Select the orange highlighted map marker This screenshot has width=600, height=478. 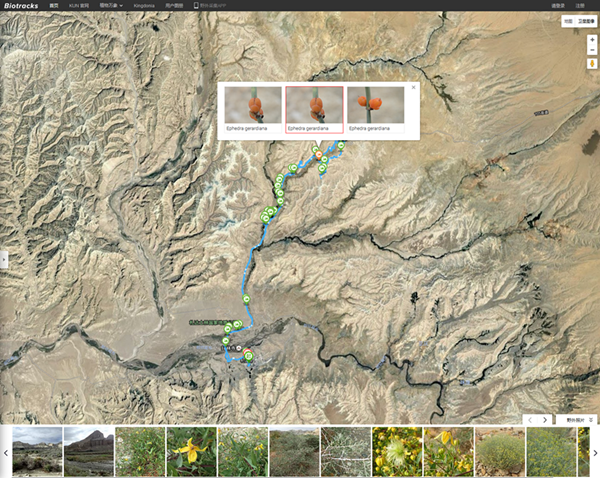[x=318, y=155]
